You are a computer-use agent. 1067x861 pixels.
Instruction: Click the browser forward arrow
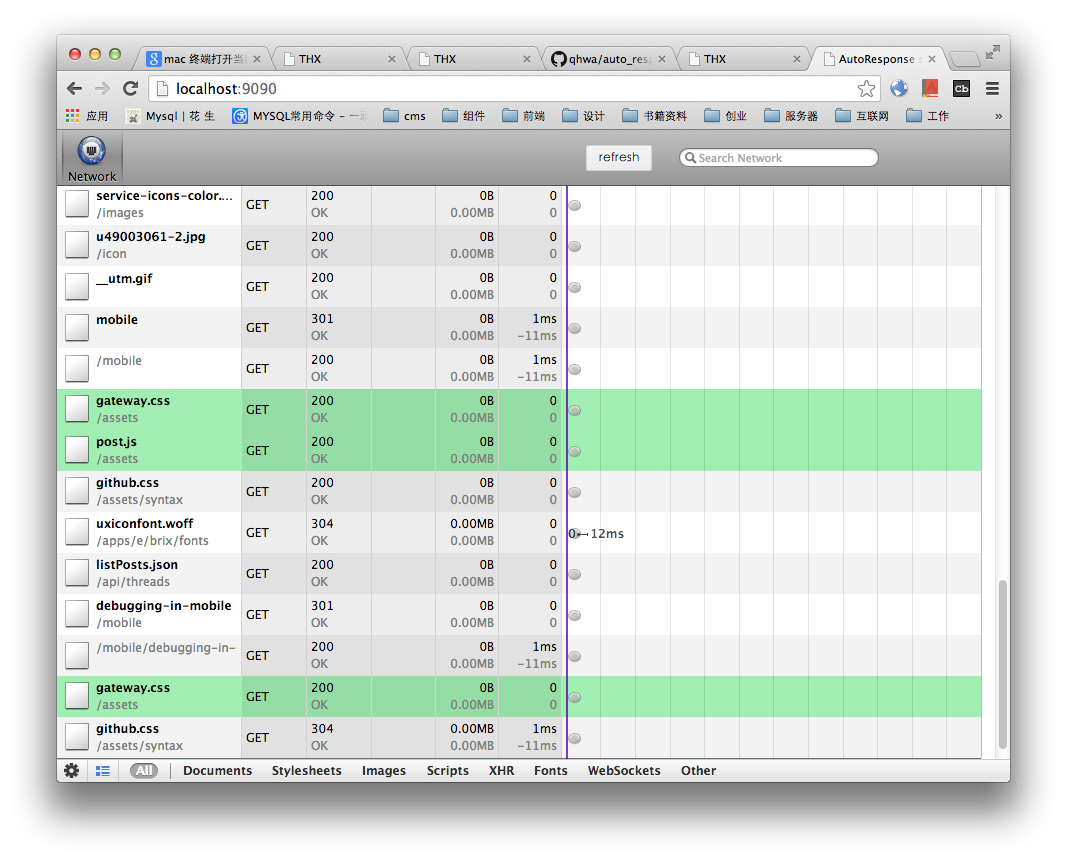(102, 88)
